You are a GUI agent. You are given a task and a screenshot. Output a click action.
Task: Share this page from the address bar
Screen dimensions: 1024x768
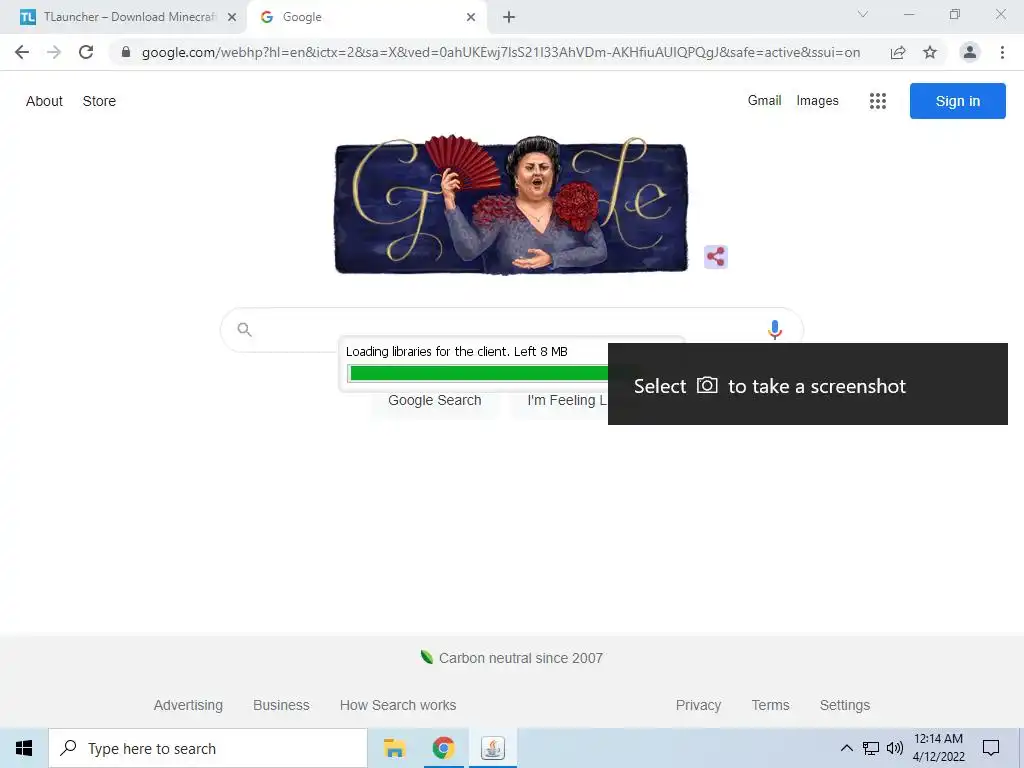898,52
